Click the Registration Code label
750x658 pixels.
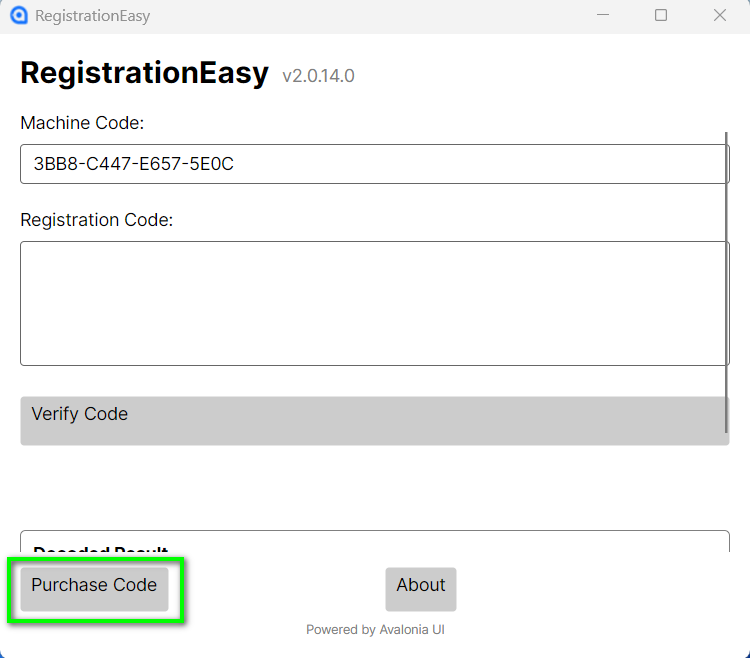coord(96,220)
